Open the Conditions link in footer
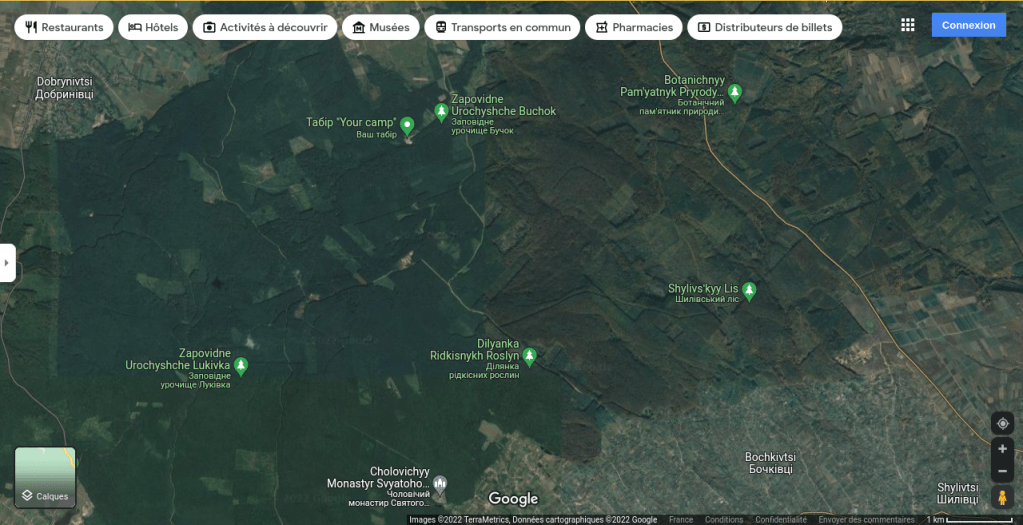Screen dimensions: 1023x525 click(x=724, y=520)
